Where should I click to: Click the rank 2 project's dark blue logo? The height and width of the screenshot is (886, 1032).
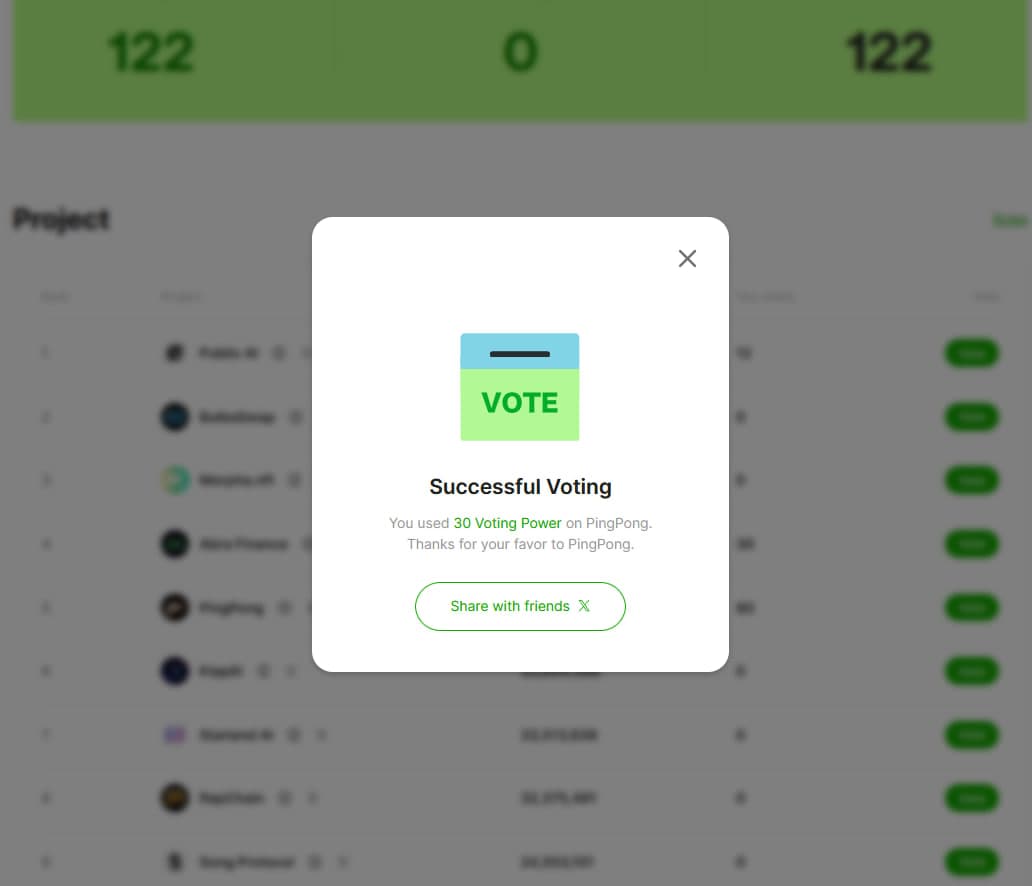coord(175,417)
